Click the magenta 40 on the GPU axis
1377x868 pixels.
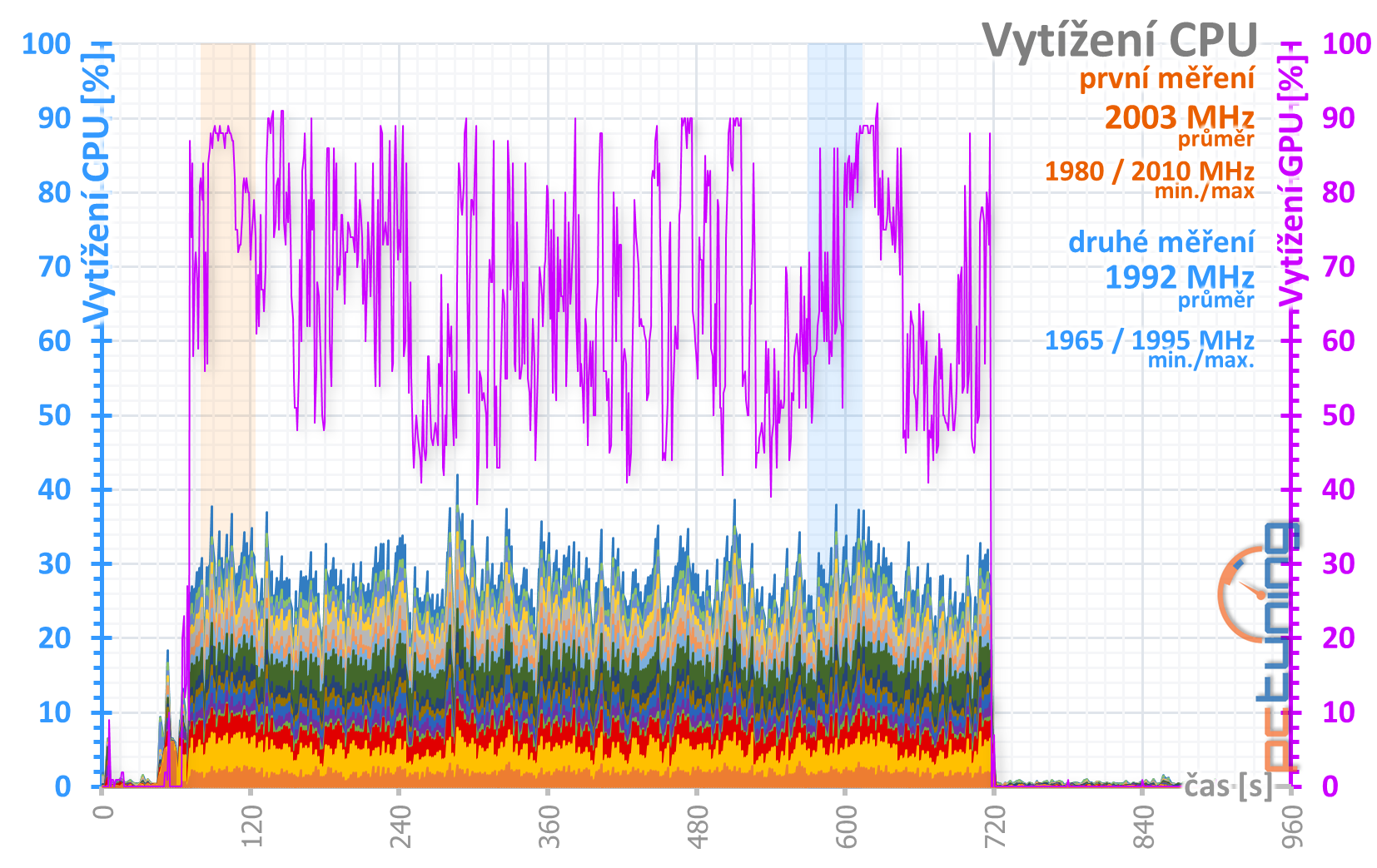coord(1339,489)
